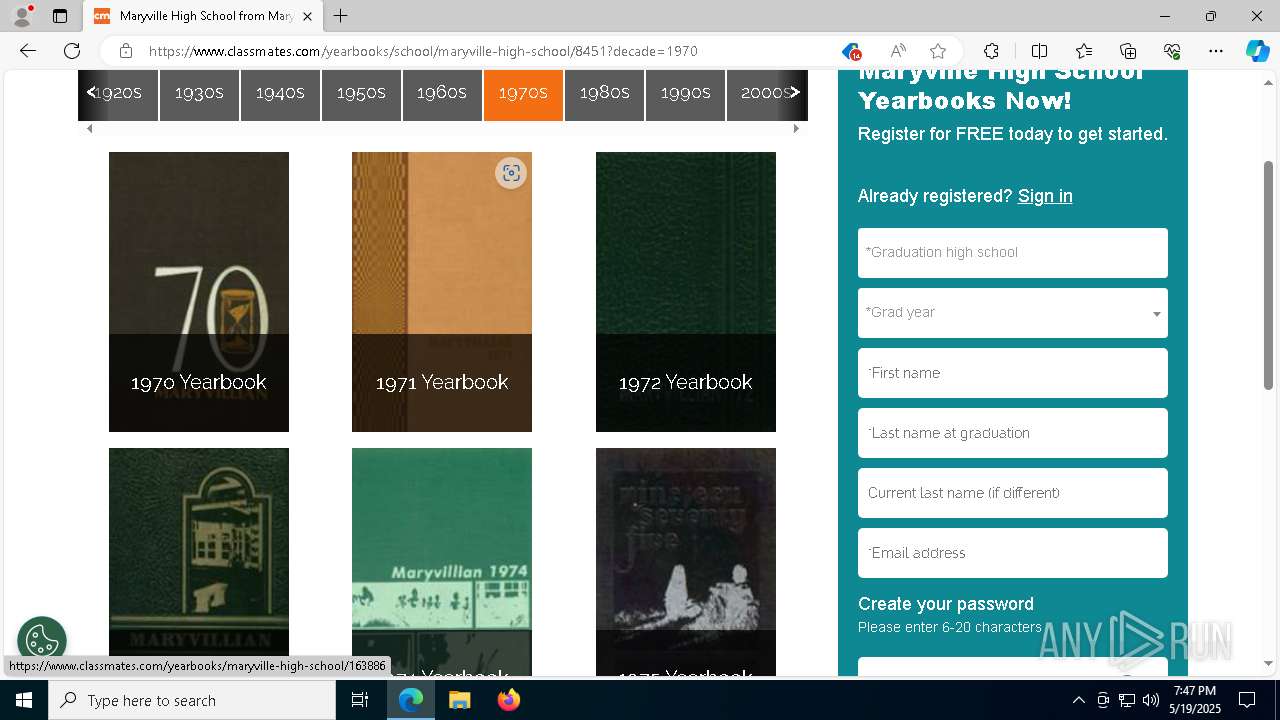Select the 1920s decade tab
The width and height of the screenshot is (1280, 720).
(x=118, y=92)
